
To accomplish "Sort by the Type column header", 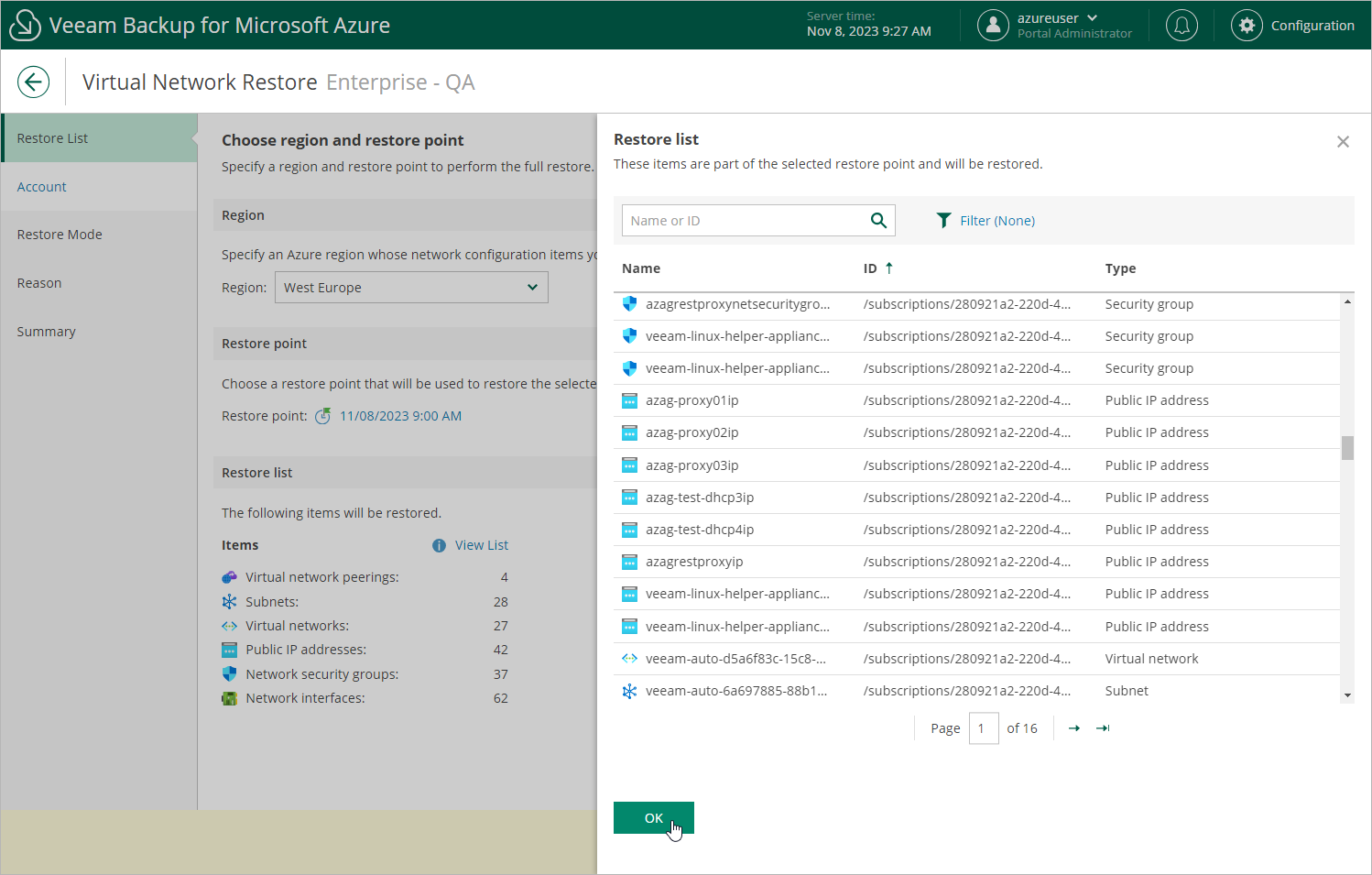I will click(1120, 268).
